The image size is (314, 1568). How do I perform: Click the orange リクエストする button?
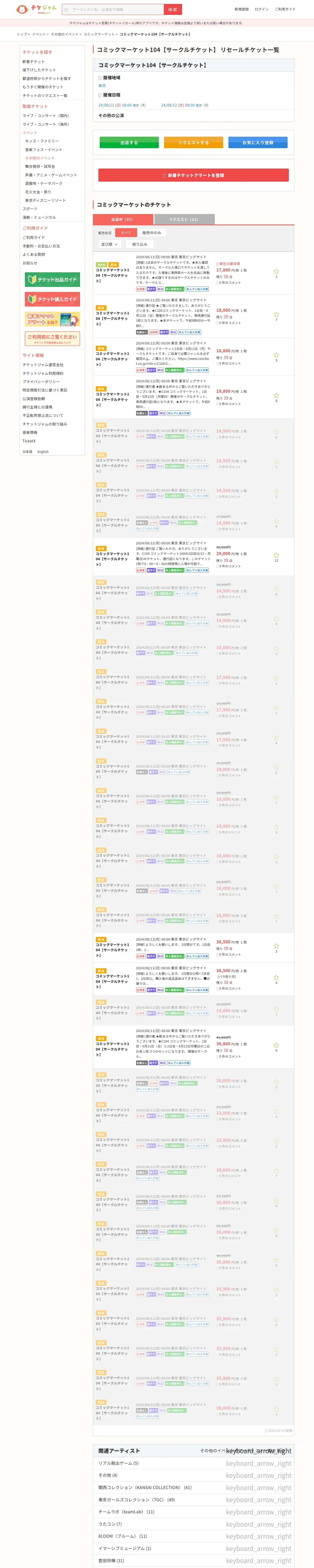(x=193, y=142)
